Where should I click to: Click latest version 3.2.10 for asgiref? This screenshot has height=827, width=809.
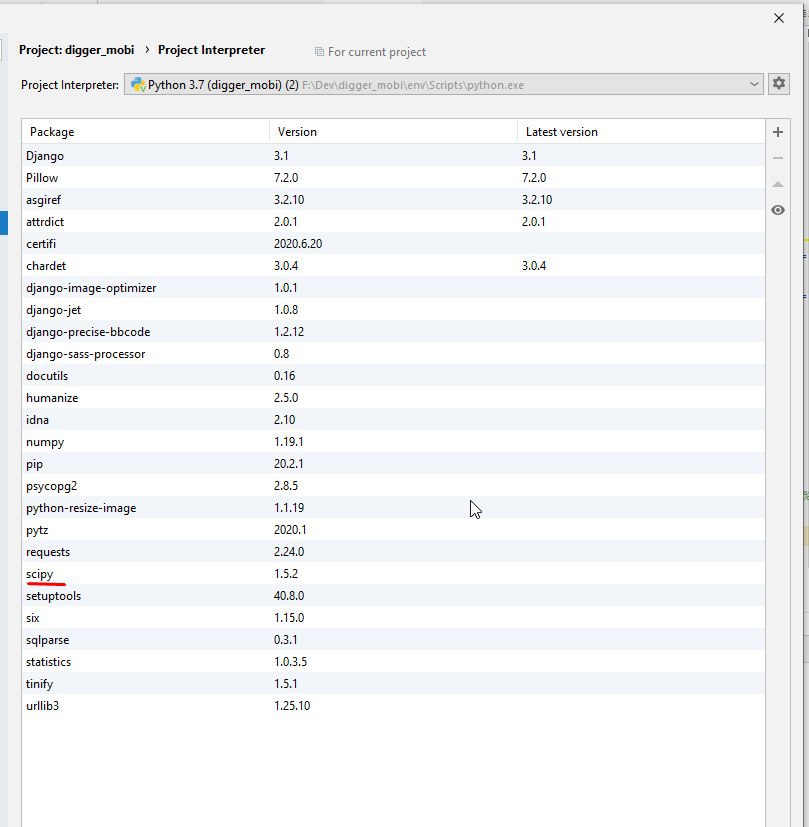(x=537, y=200)
